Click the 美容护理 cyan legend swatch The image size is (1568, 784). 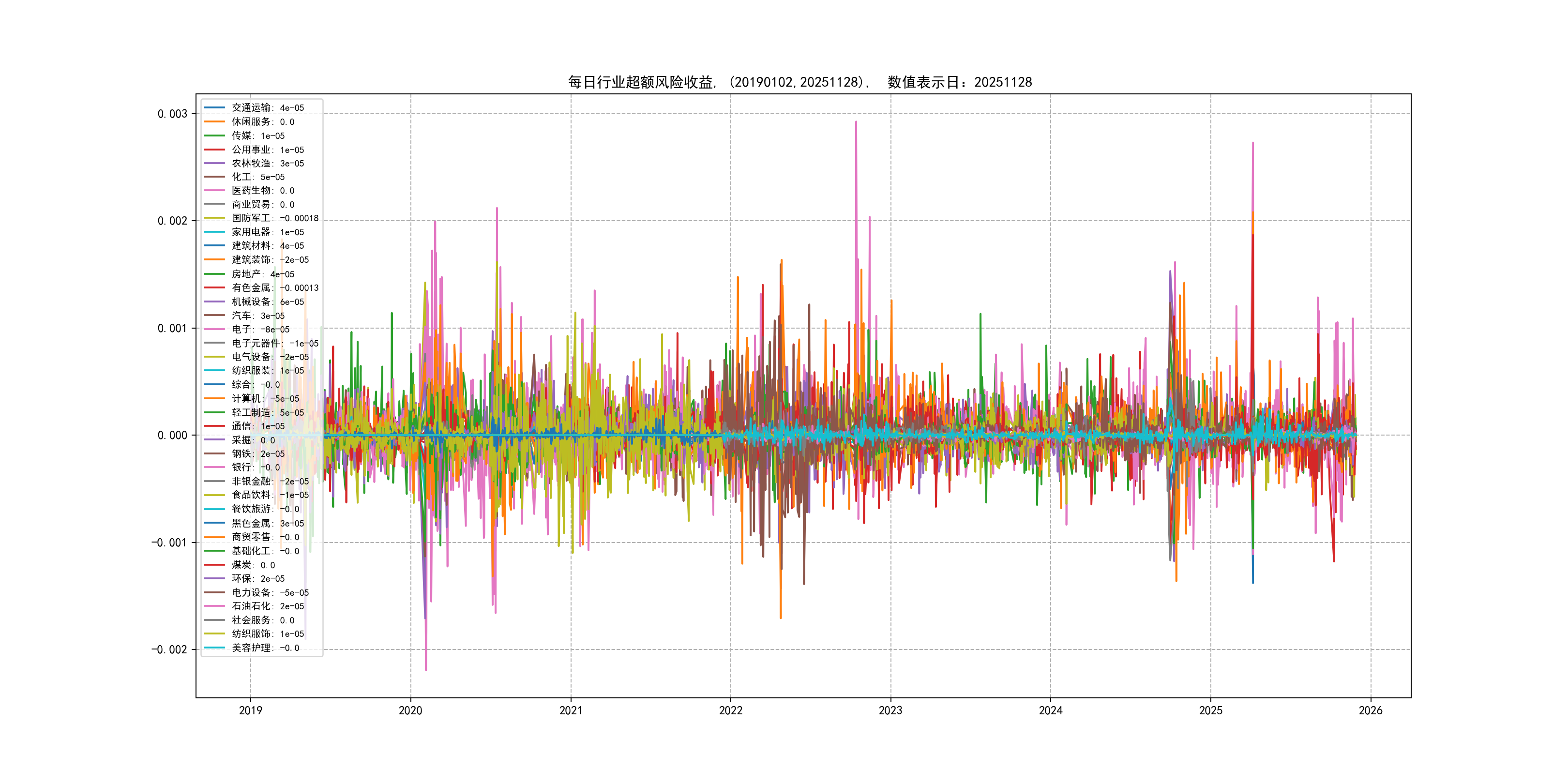click(214, 647)
